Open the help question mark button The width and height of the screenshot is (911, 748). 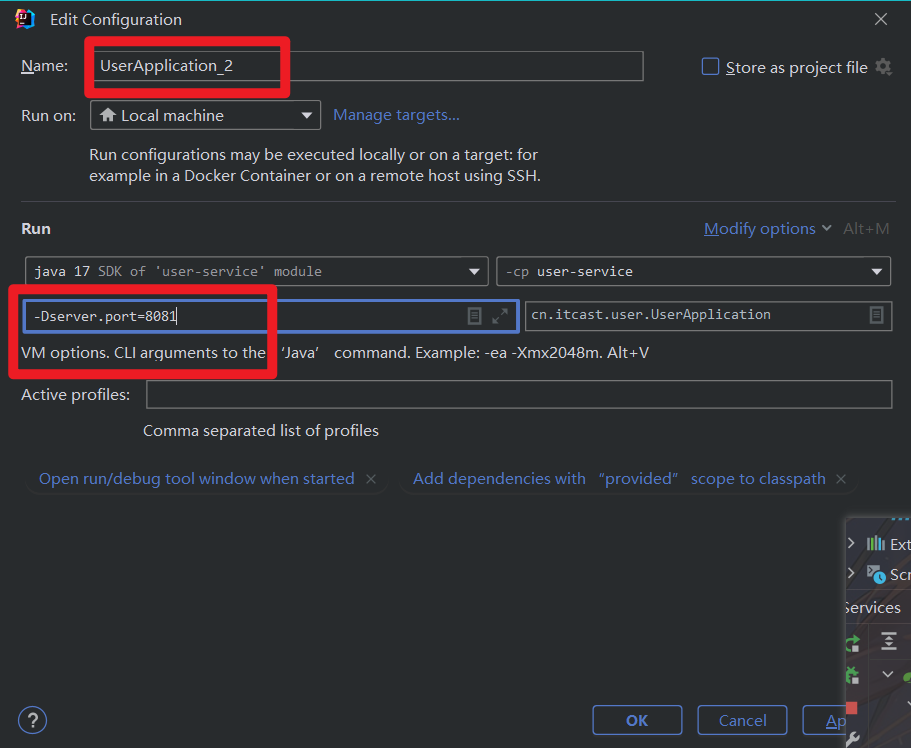point(32,720)
